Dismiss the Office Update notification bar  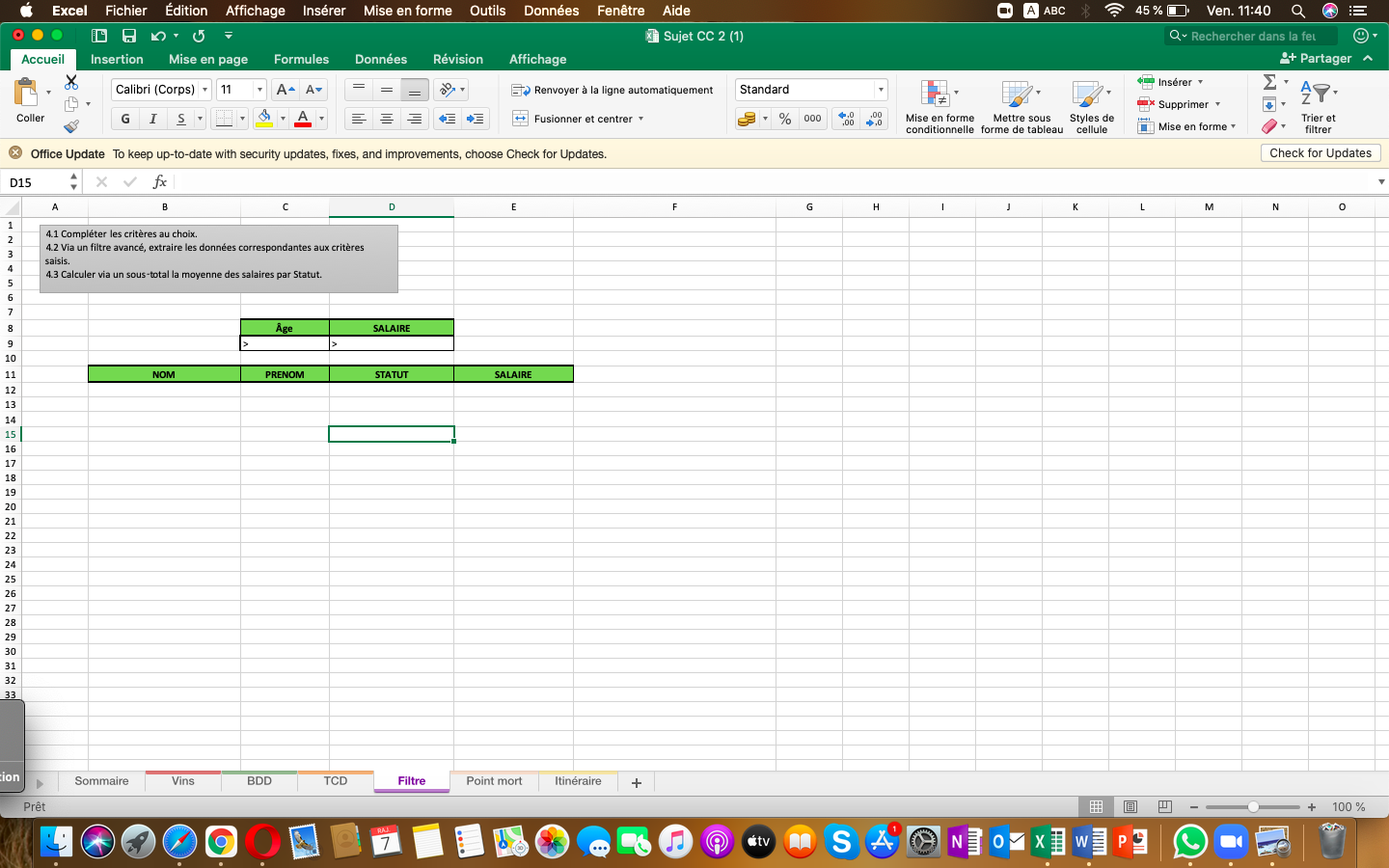pos(15,152)
